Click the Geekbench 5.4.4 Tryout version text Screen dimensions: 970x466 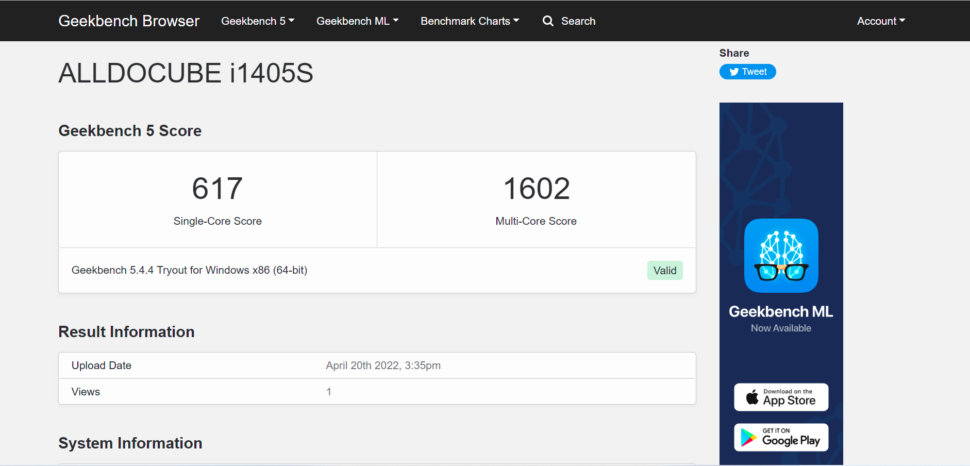click(189, 270)
